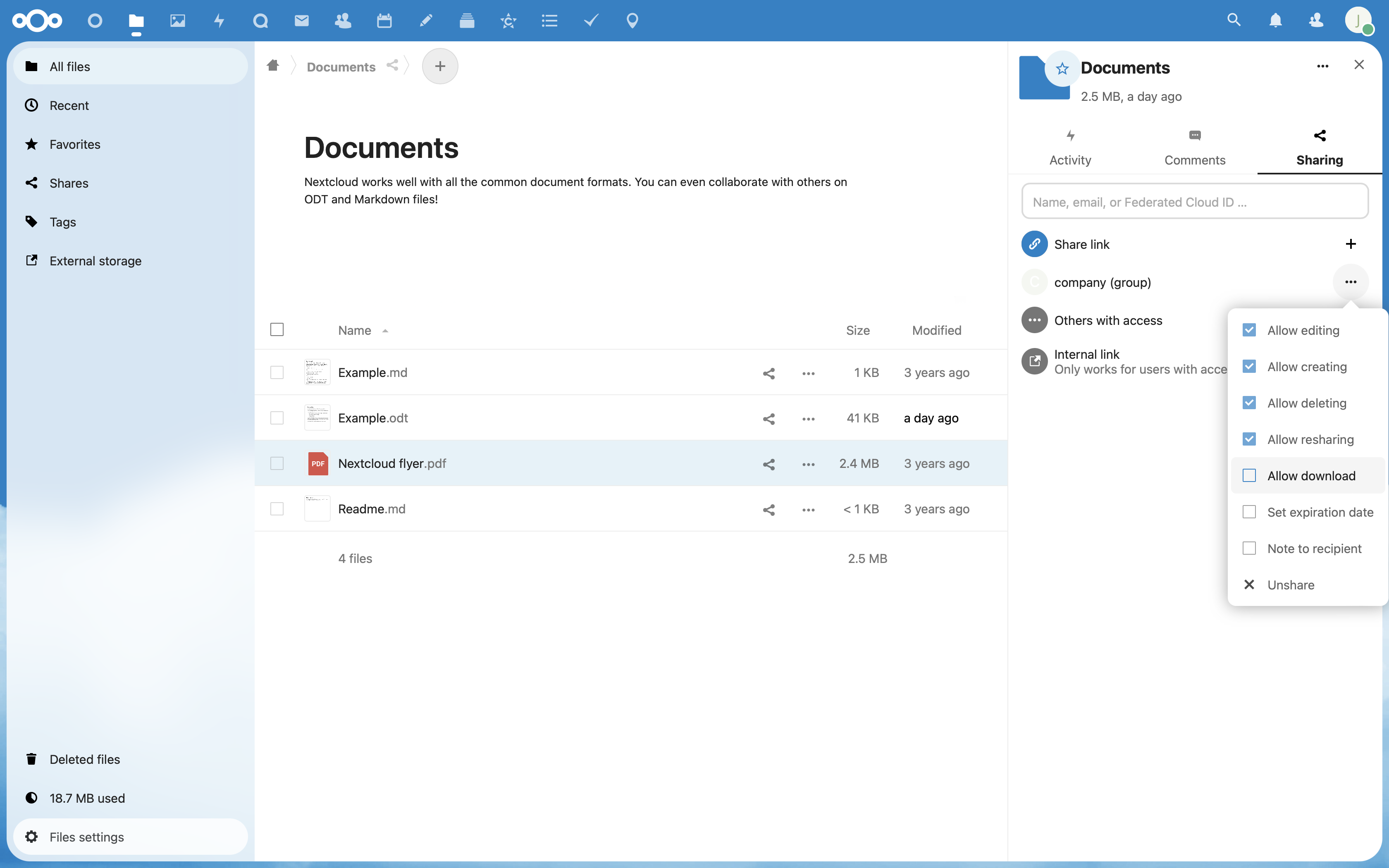1389x868 pixels.
Task: Open the Mail app icon
Action: click(301, 21)
